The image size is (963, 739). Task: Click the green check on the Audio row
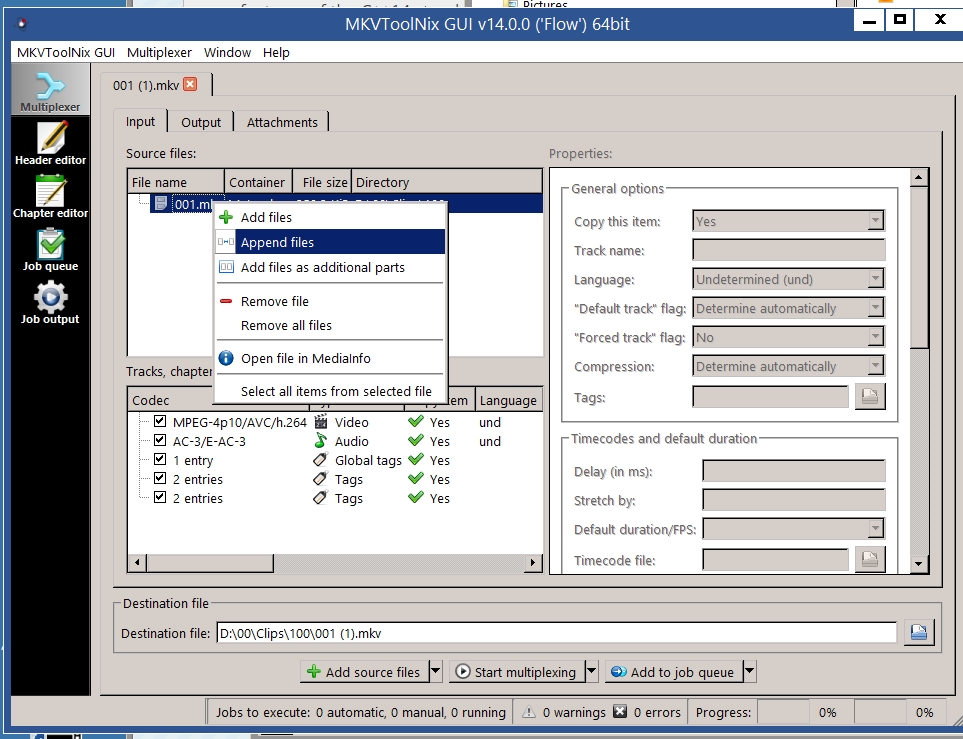[x=416, y=440]
